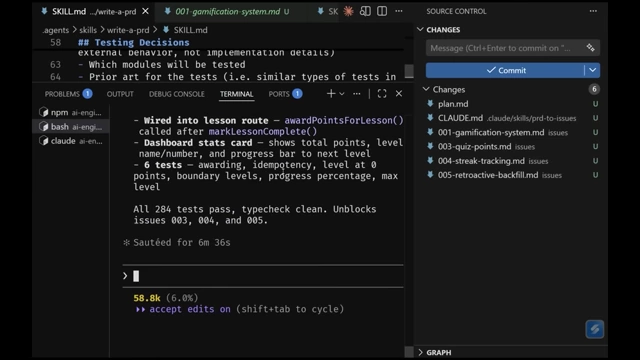Open the partially visible SK tab

329,11
